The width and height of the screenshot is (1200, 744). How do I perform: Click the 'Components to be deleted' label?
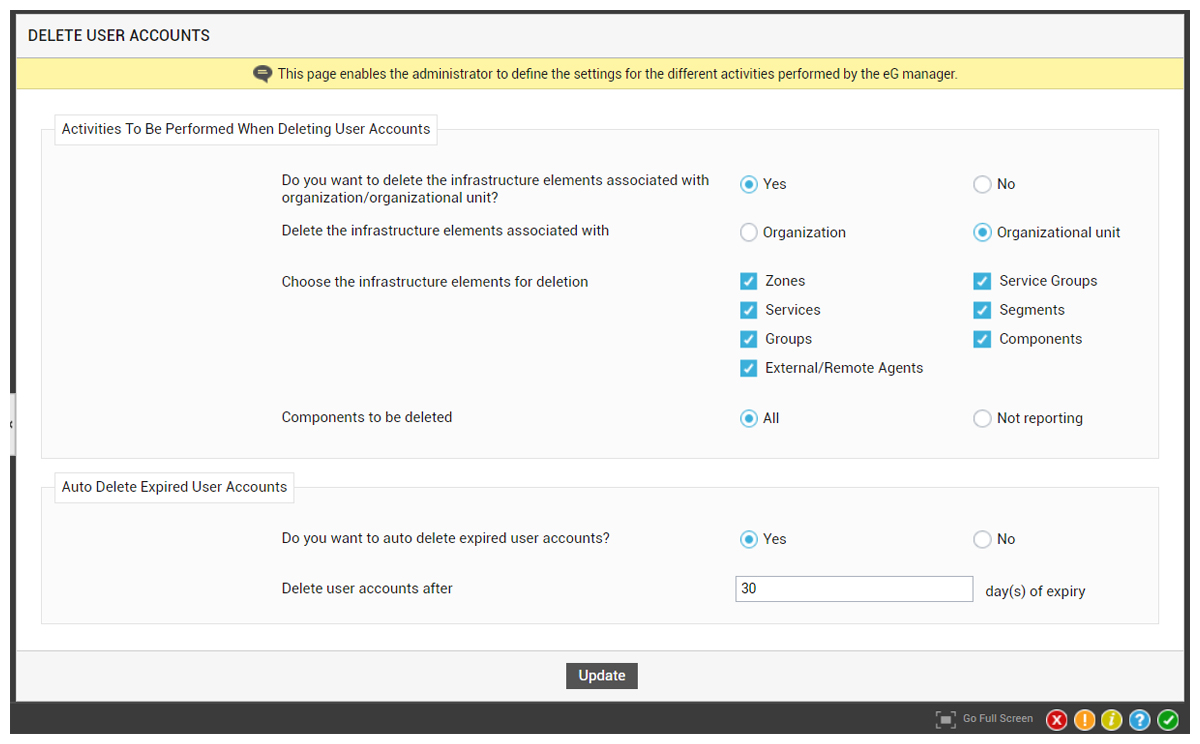tap(367, 417)
